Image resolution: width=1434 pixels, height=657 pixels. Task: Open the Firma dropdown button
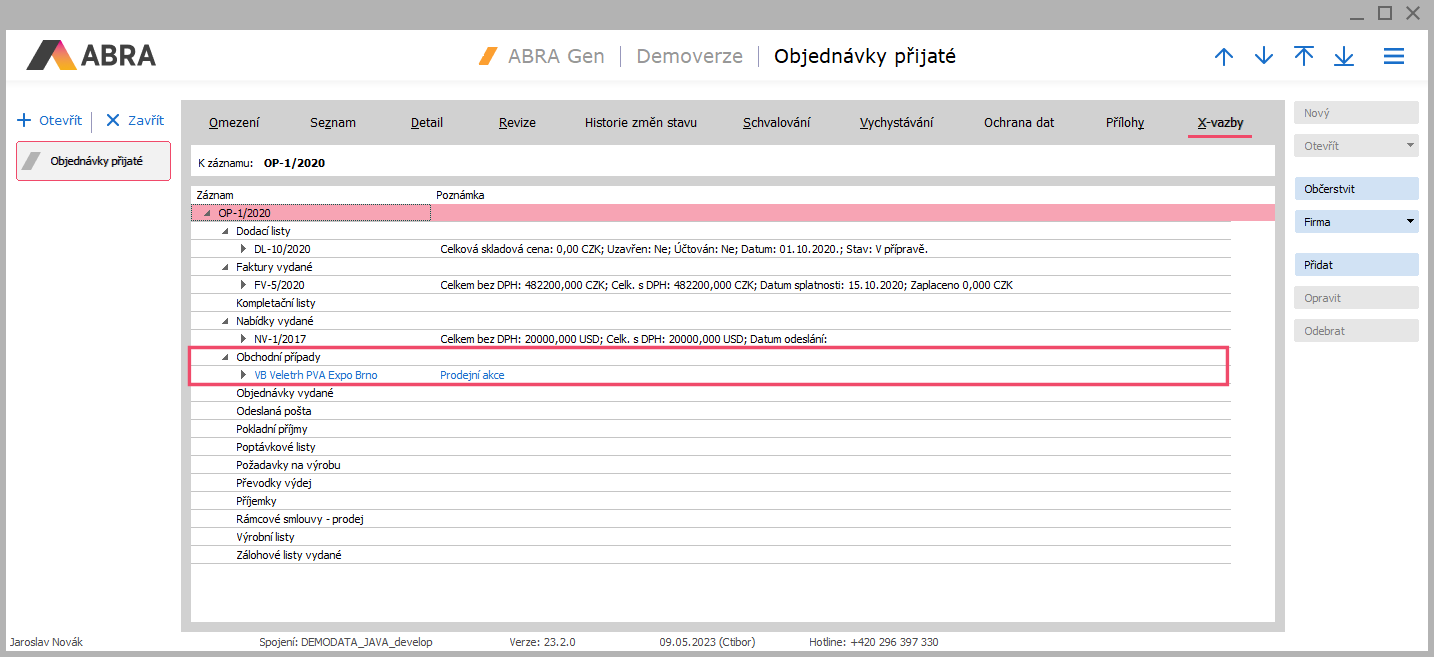pos(1356,222)
